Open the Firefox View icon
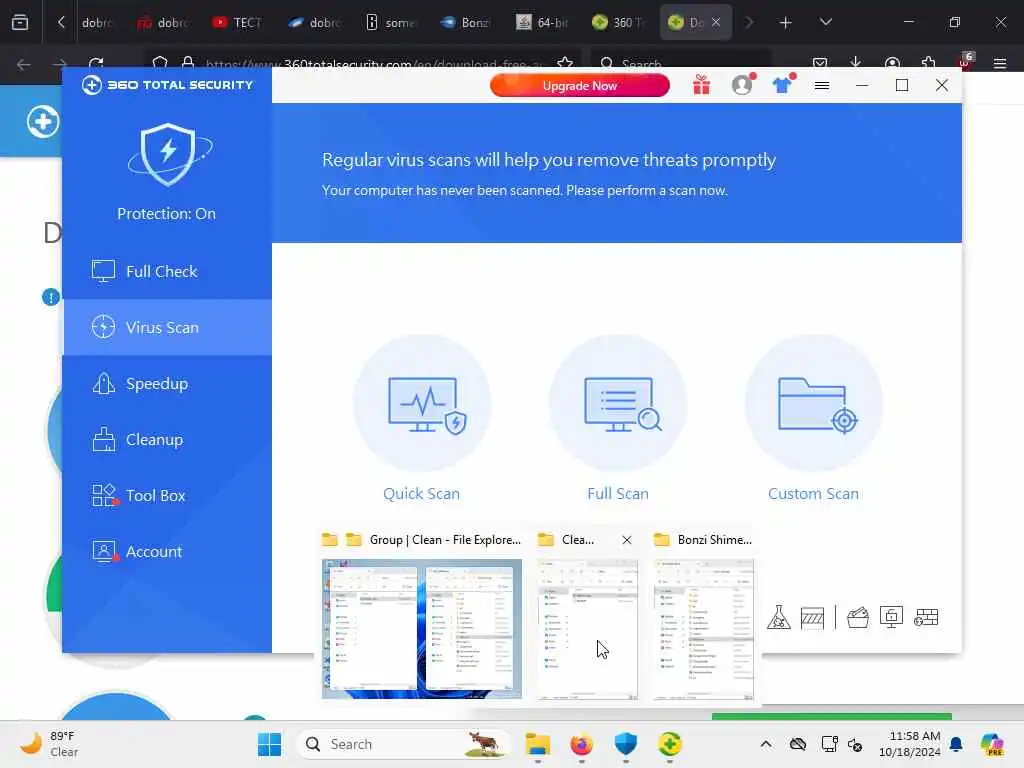This screenshot has height=768, width=1024. click(20, 22)
